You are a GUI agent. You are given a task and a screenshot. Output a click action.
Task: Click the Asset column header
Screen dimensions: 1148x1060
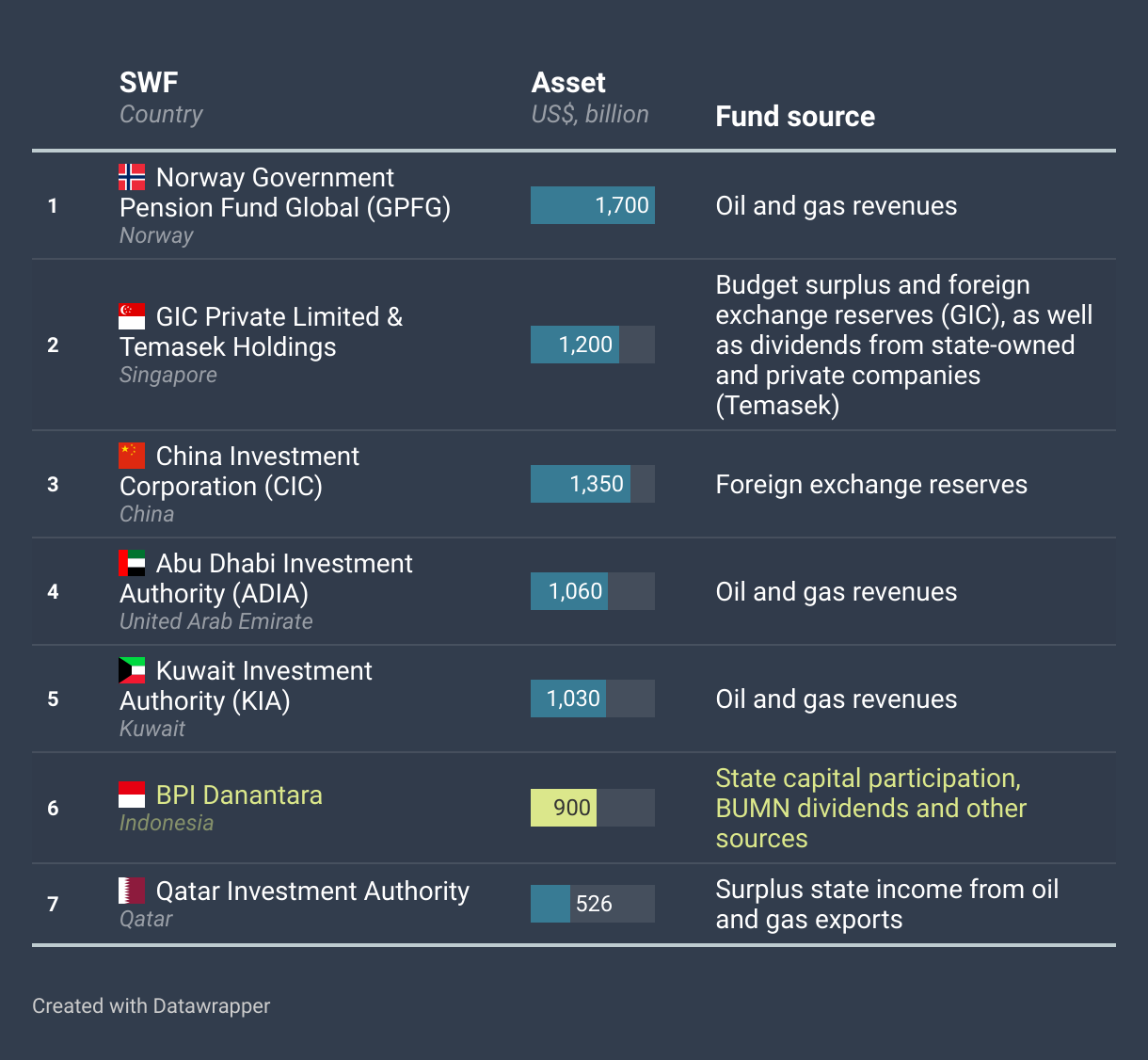coord(568,83)
